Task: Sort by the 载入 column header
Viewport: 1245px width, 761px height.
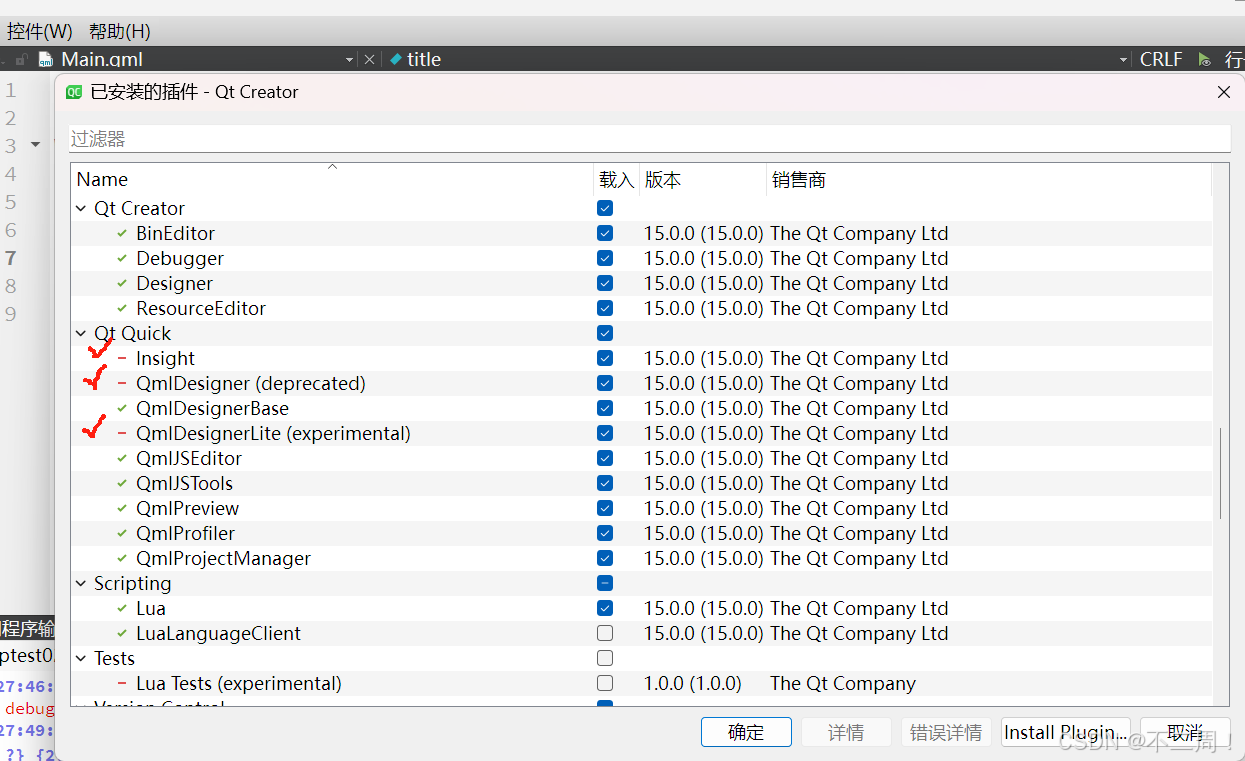Action: (616, 180)
